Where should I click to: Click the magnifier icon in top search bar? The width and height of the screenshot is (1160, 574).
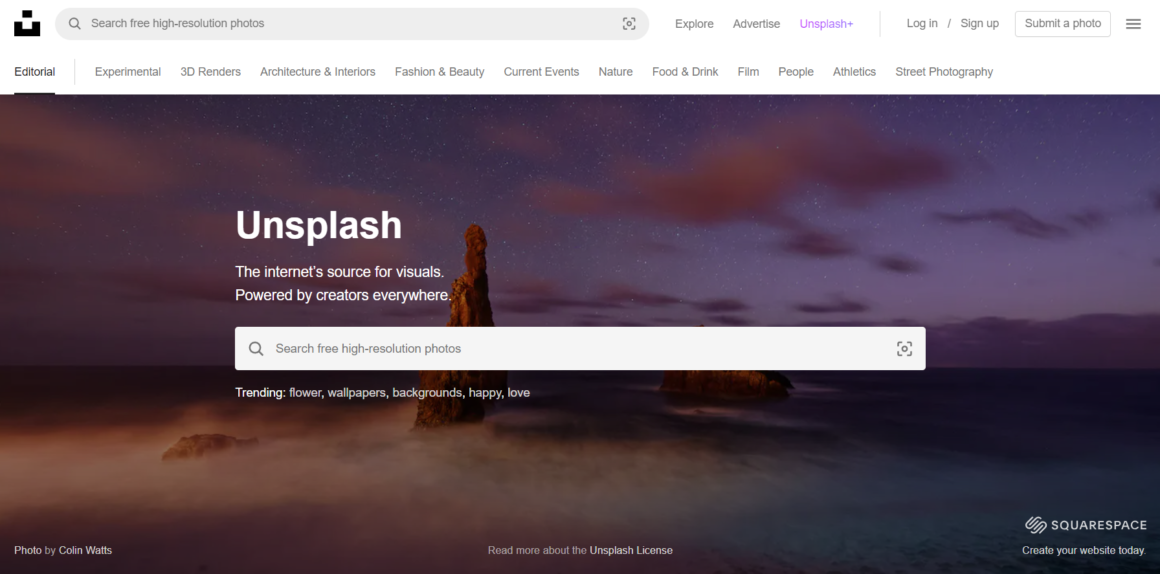pyautogui.click(x=75, y=24)
